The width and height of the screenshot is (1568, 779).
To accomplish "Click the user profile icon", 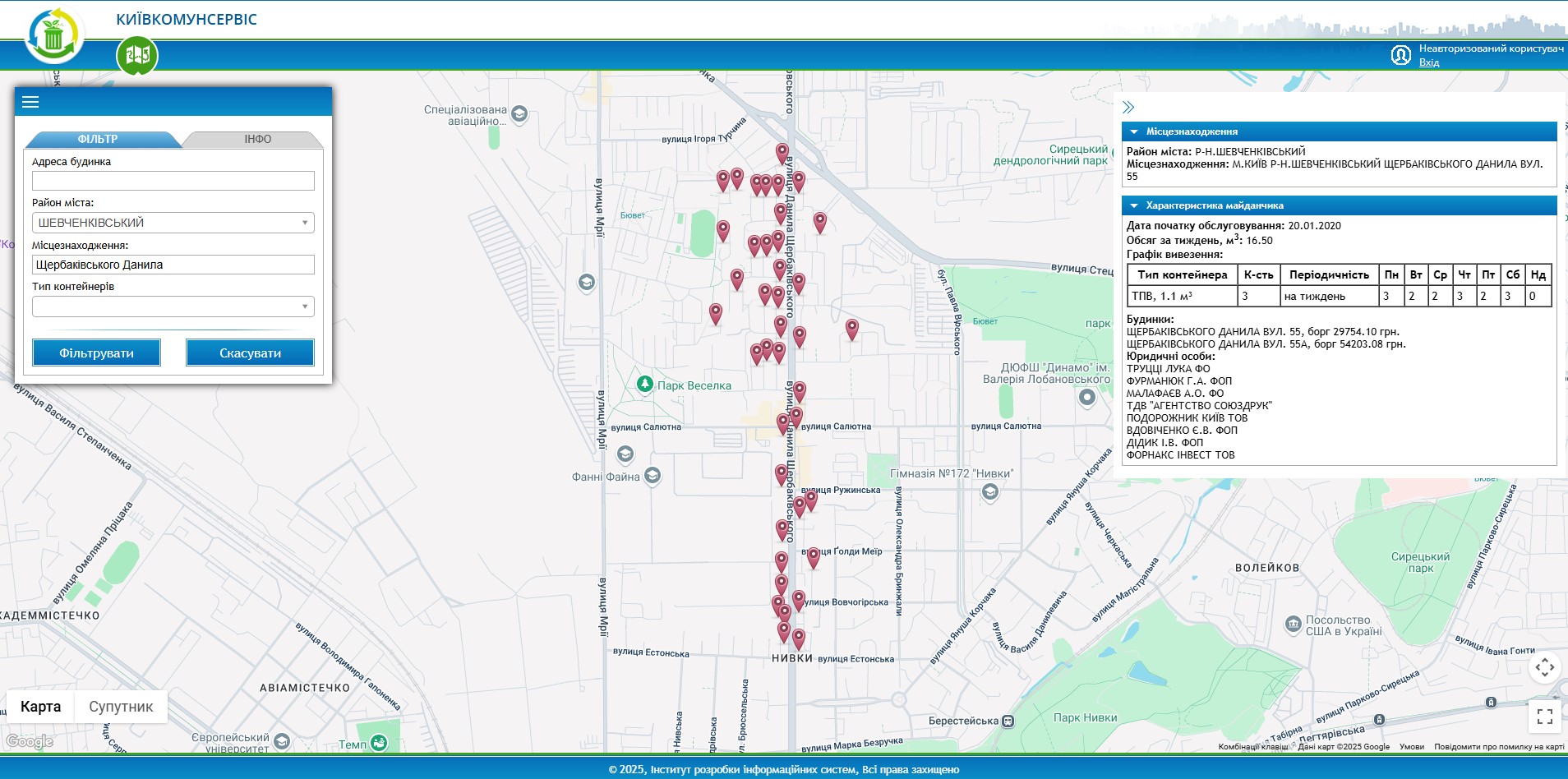I will (1400, 55).
